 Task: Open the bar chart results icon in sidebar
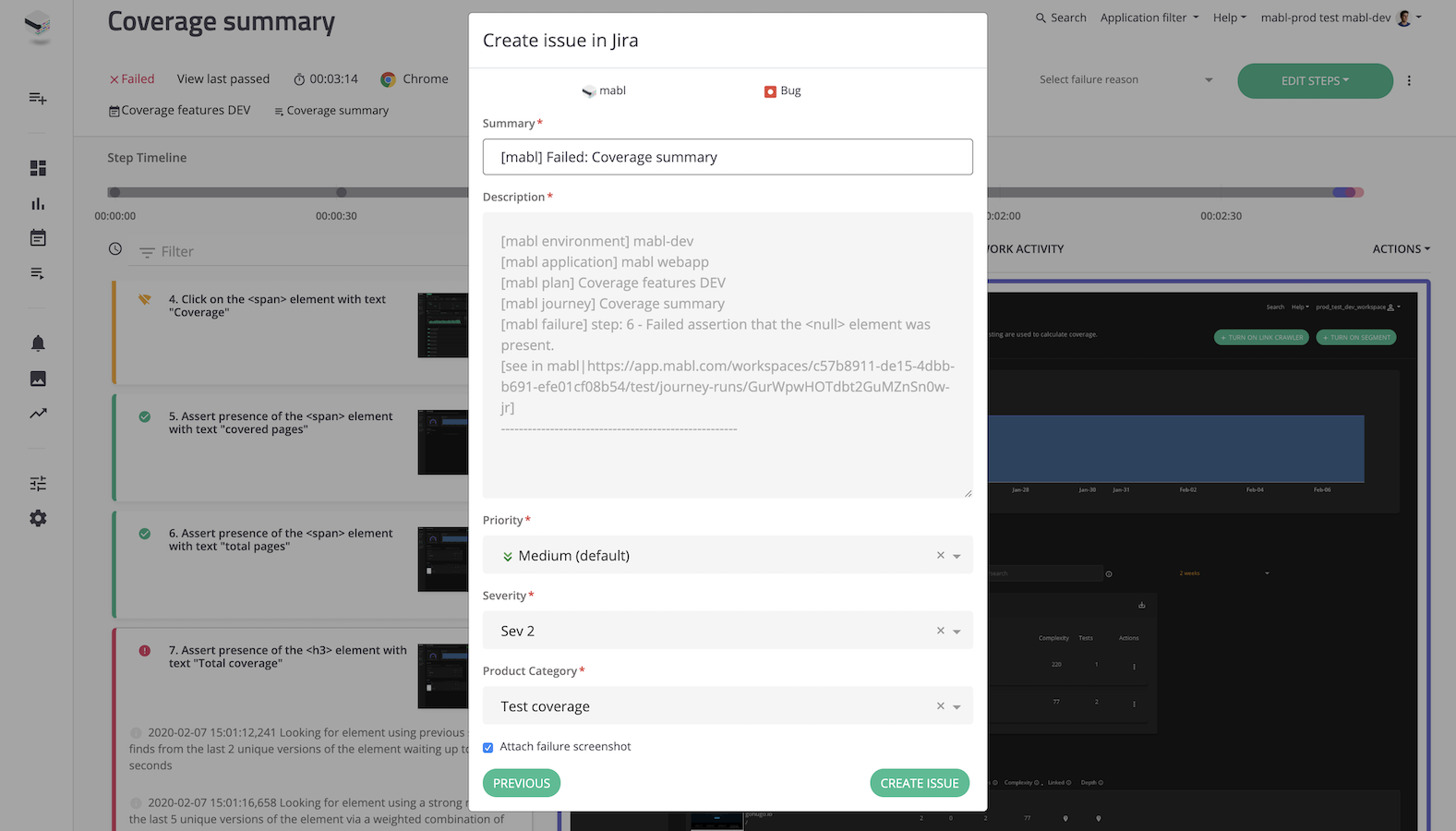pos(38,203)
